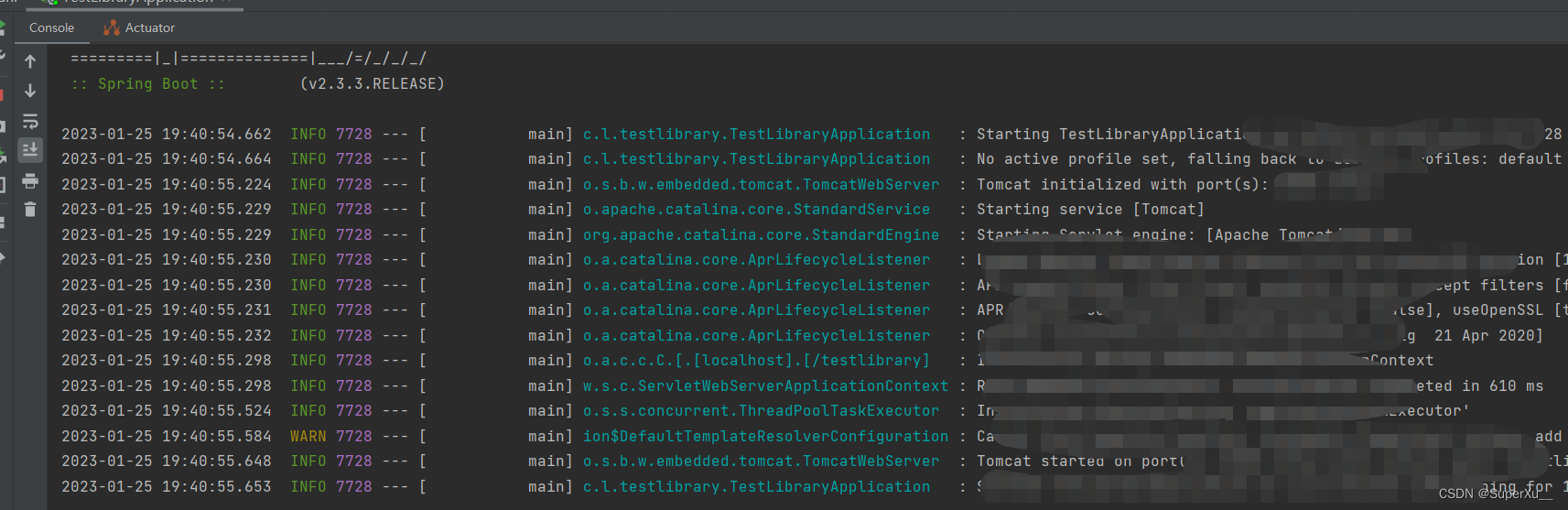1568x510 pixels.
Task: Click the '(v2.3.3.RELEASE)' version text
Action: click(x=373, y=84)
